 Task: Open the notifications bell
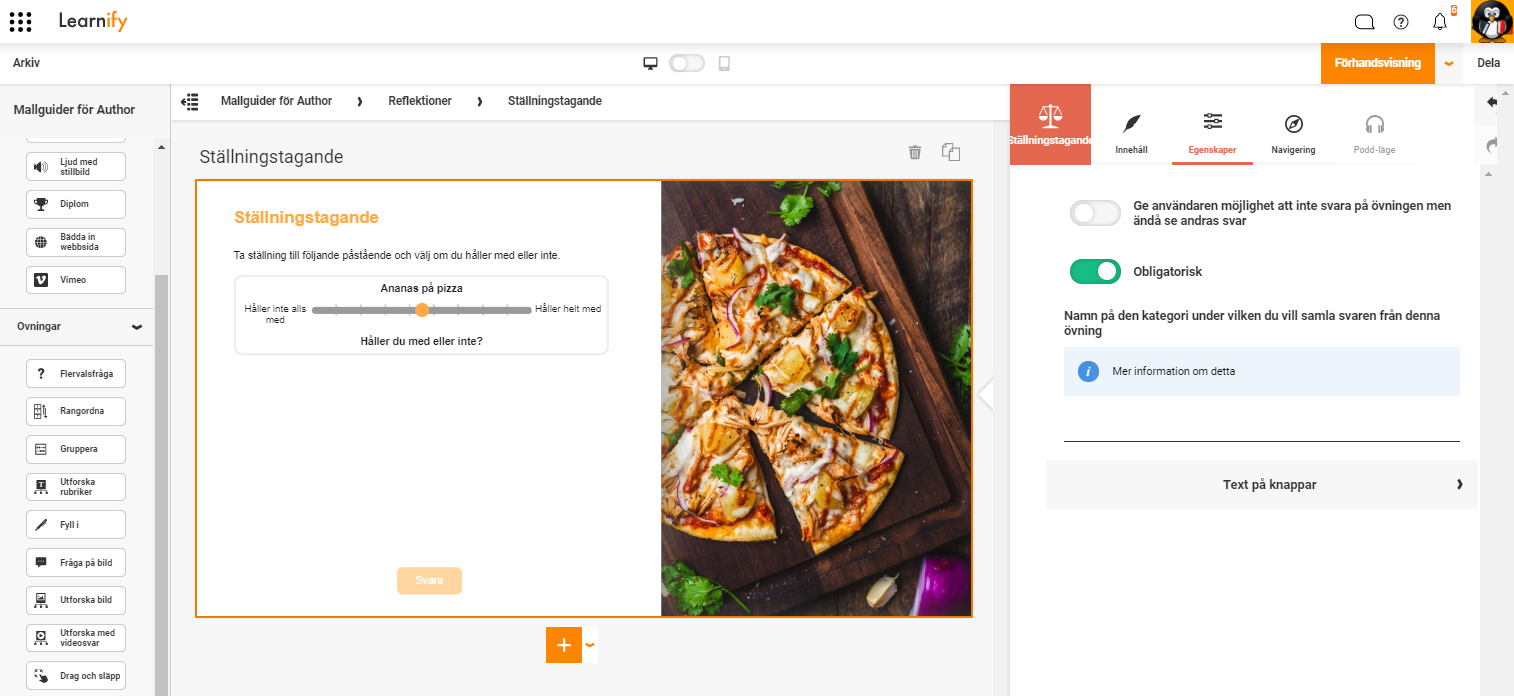click(x=1440, y=21)
